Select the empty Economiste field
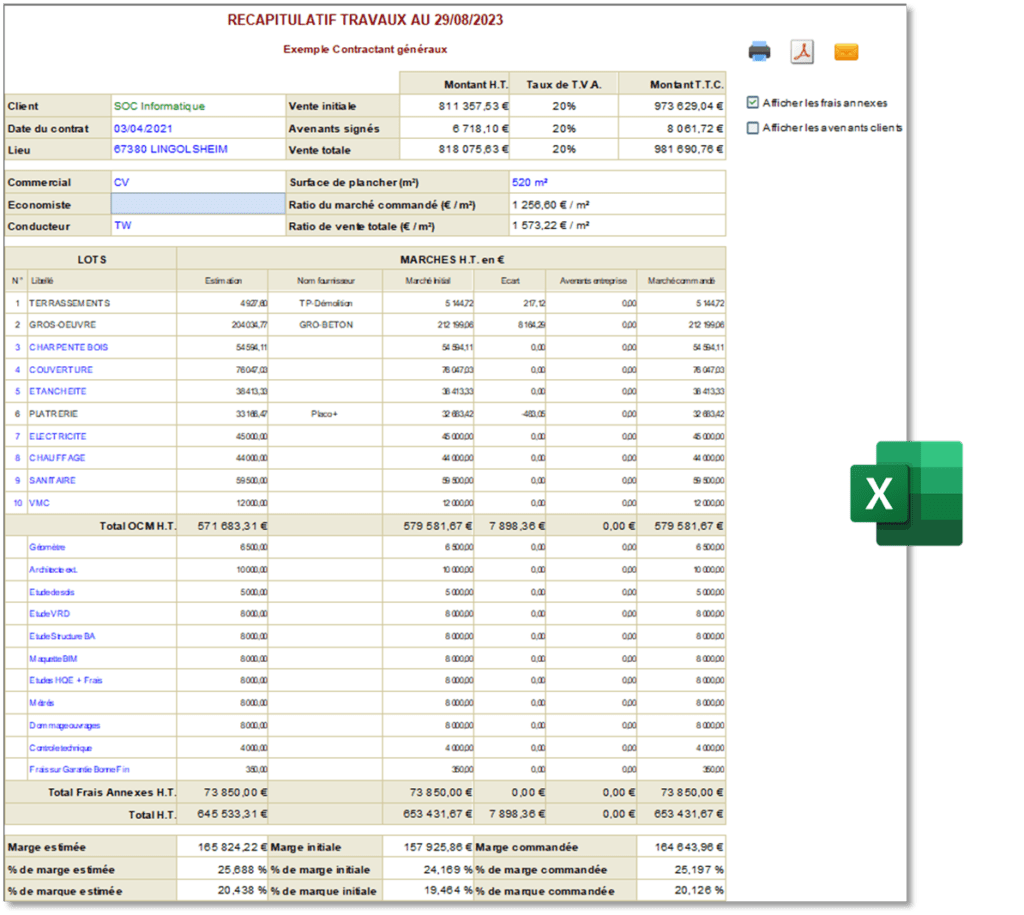 pos(199,204)
